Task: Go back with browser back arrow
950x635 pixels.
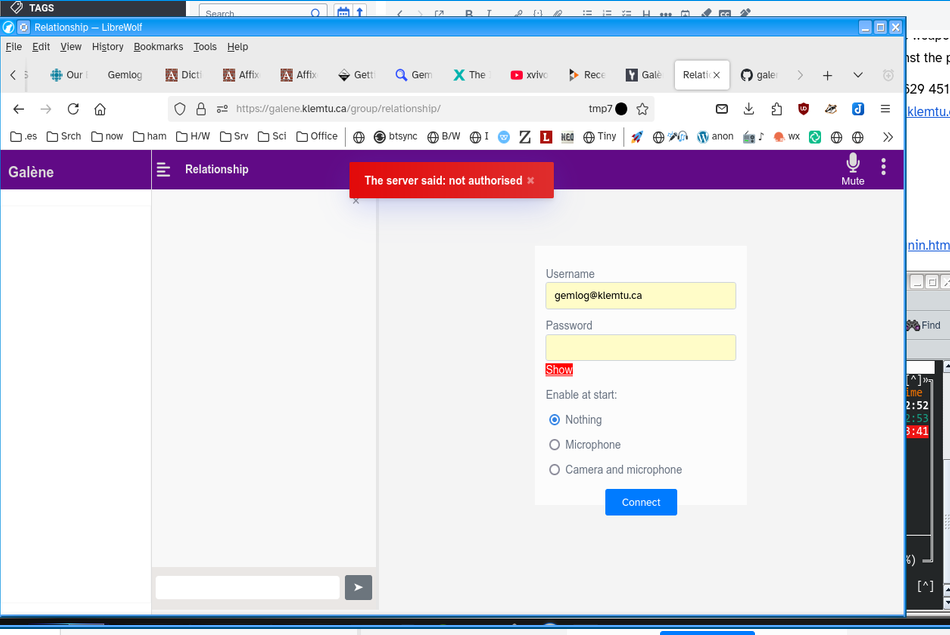Action: point(19,109)
